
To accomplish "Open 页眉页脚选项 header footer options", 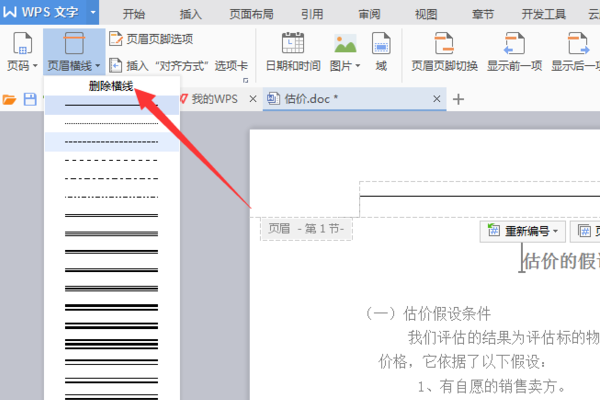I will [x=151, y=39].
